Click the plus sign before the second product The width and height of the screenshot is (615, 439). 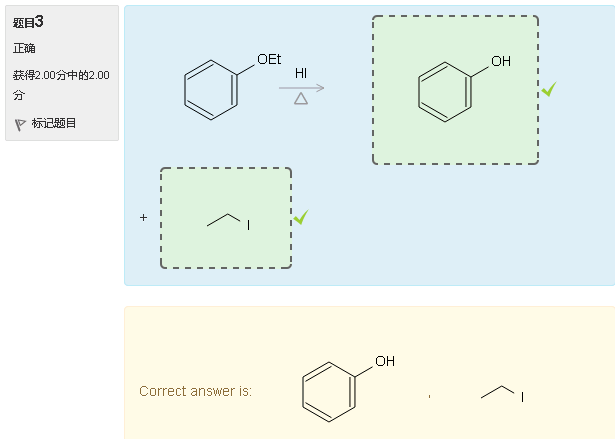[144, 217]
